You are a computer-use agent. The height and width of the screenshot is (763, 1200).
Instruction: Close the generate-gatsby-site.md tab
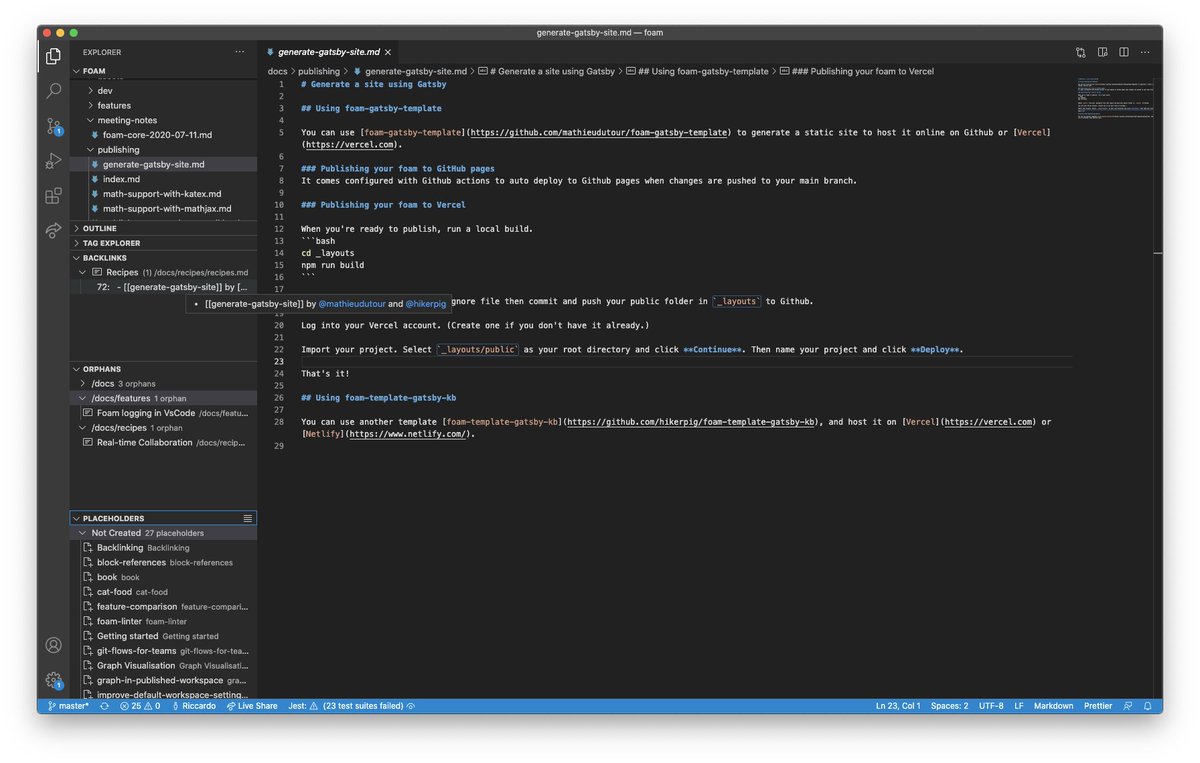[389, 52]
